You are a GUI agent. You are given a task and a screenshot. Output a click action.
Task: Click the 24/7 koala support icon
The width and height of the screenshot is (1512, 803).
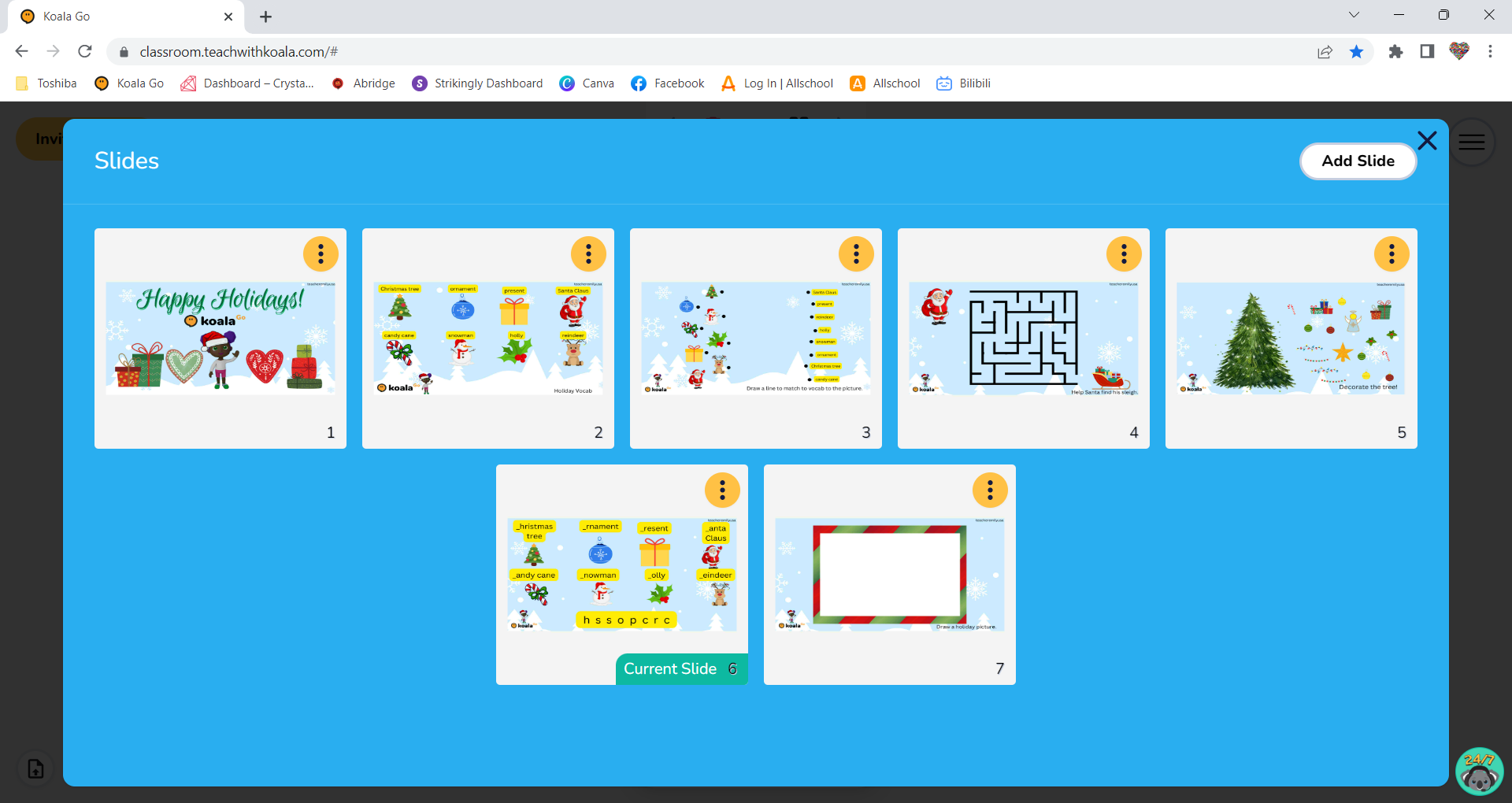[1480, 771]
